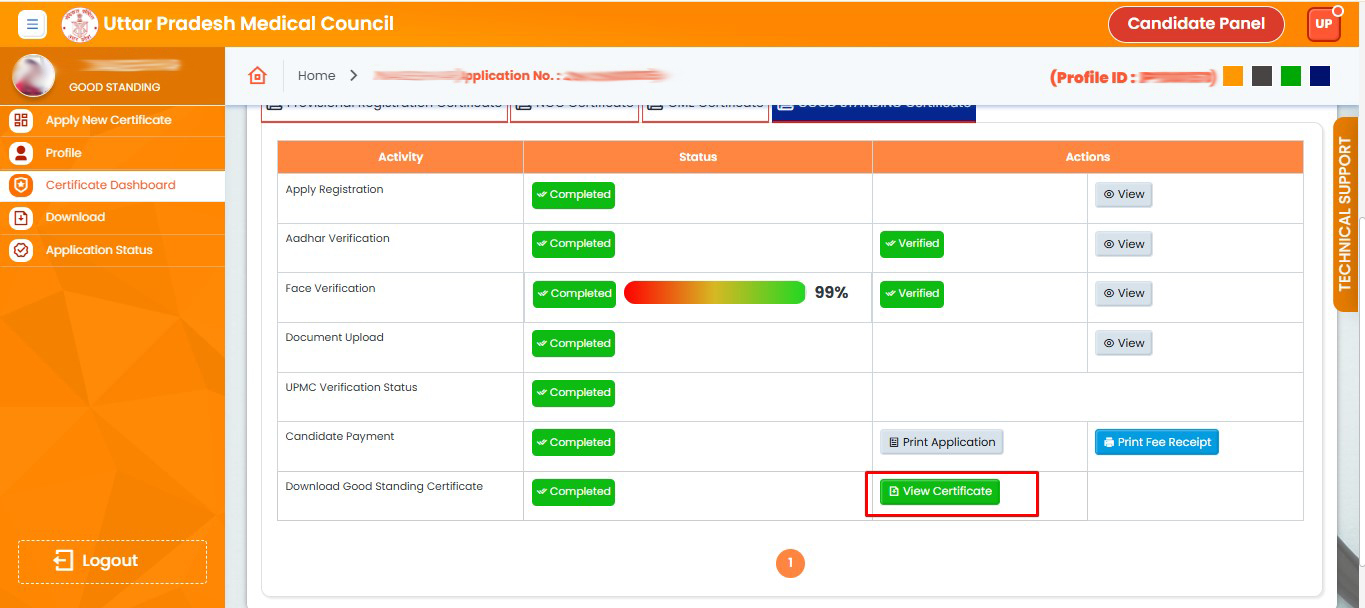Click the Application Status sidebar icon

(20, 250)
